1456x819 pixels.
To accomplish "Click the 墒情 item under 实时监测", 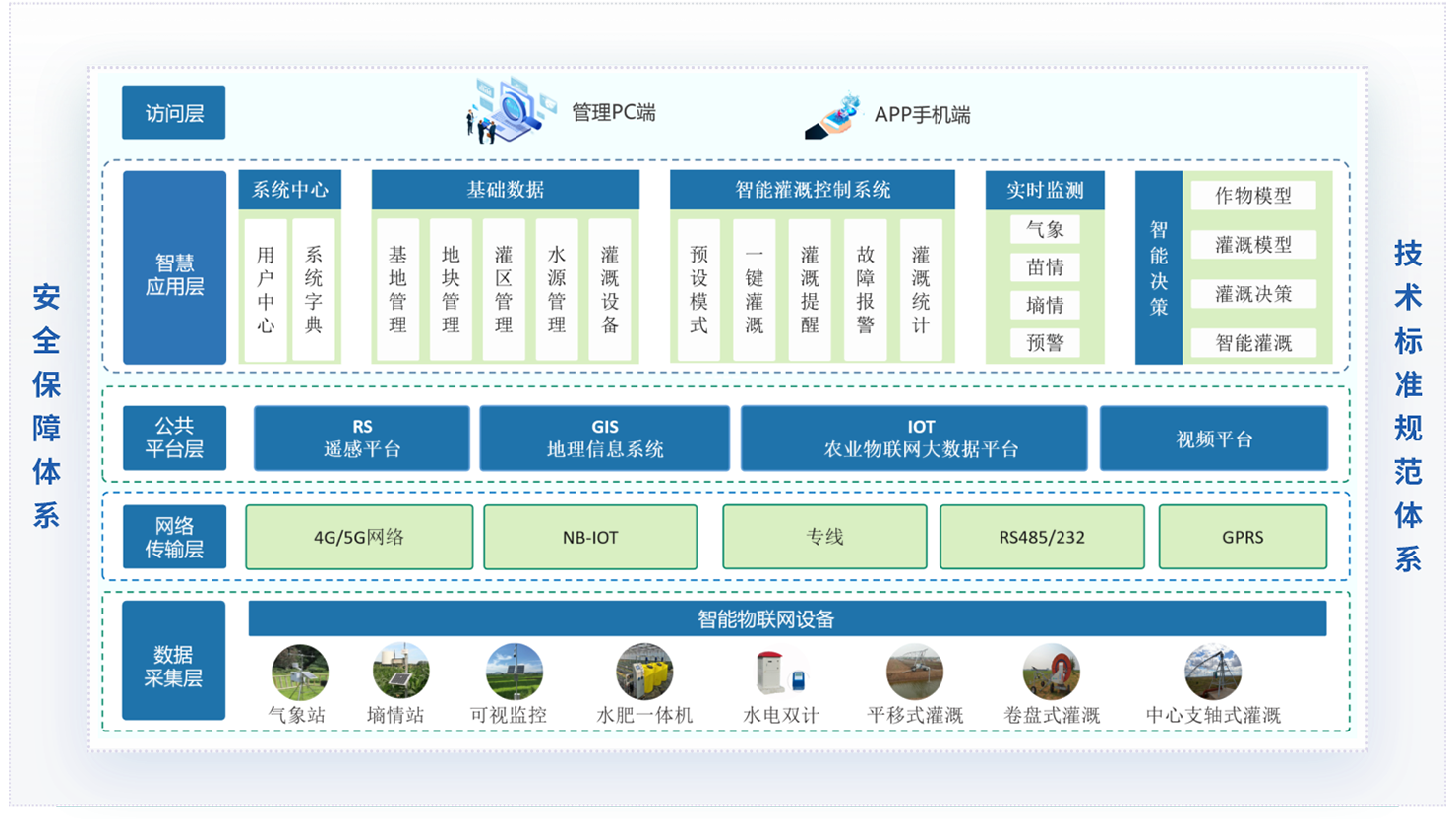I will [x=1045, y=305].
